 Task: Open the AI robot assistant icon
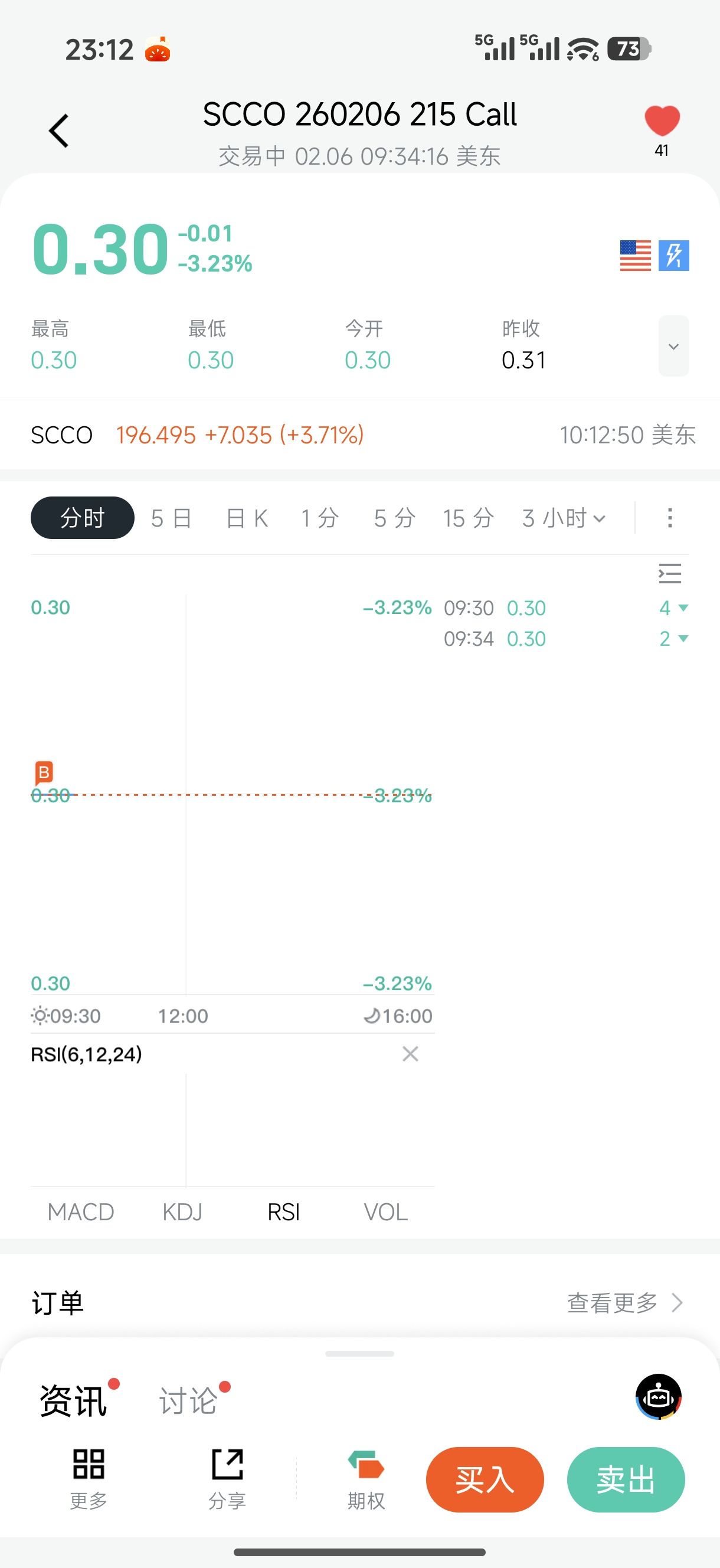point(659,1397)
